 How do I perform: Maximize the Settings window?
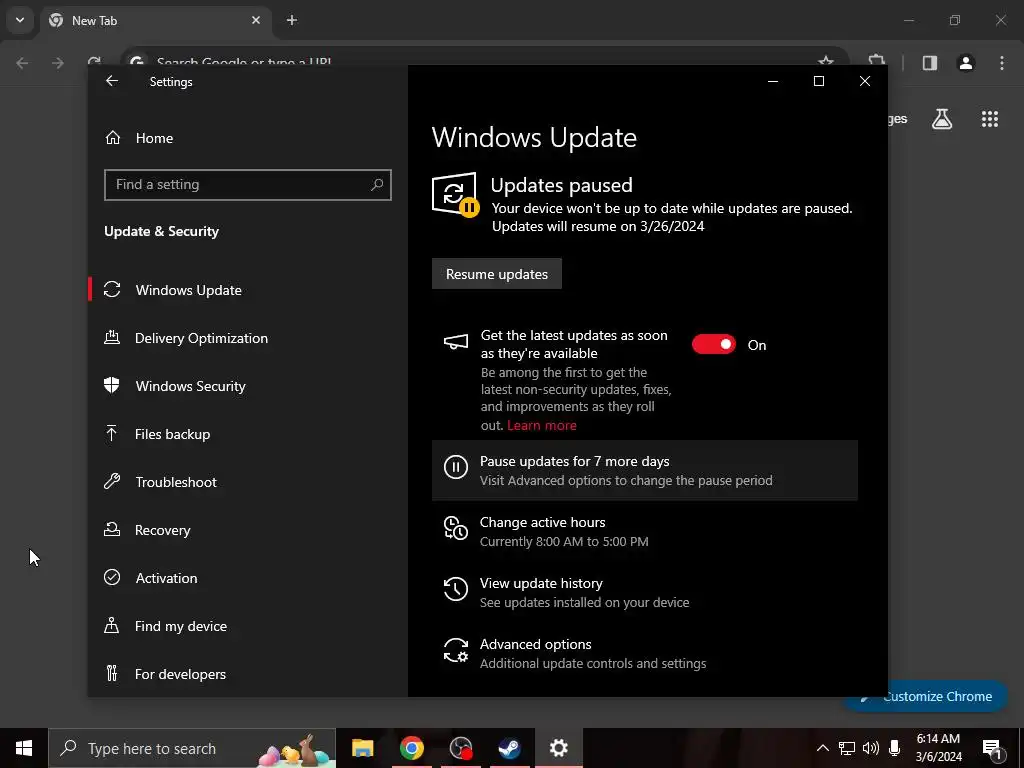819,81
